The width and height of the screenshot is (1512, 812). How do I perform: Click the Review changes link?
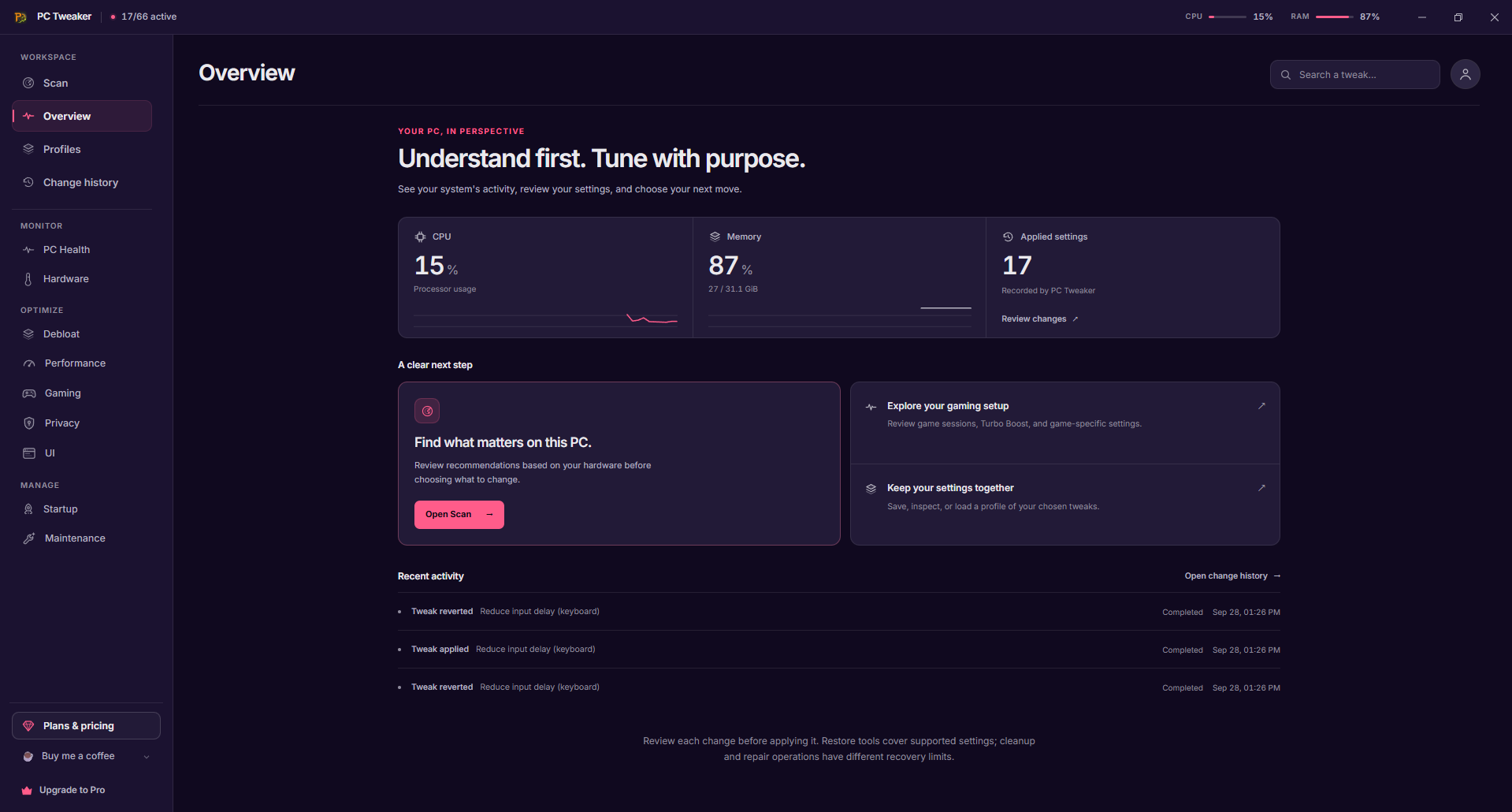1039,319
